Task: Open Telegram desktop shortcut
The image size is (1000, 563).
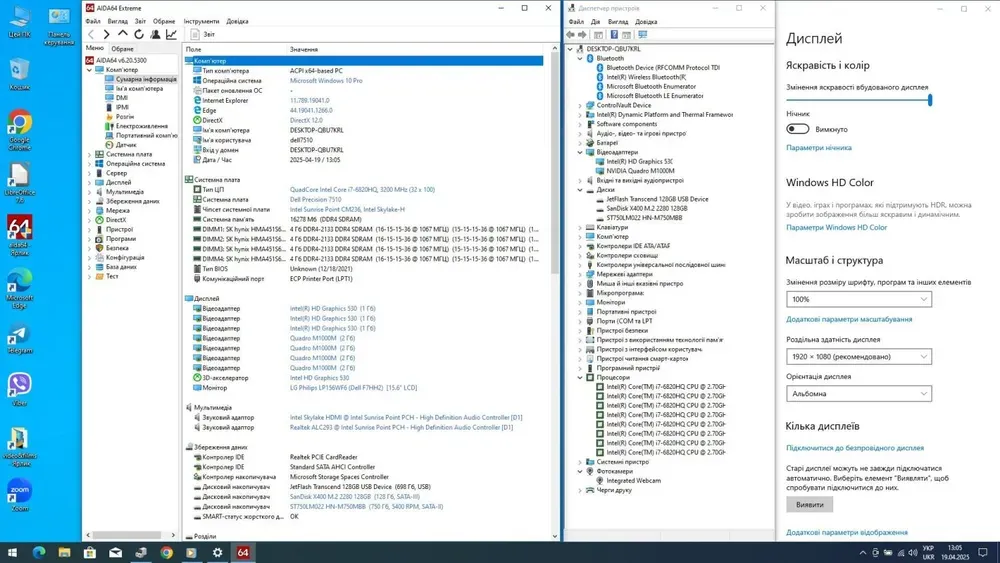Action: point(19,336)
